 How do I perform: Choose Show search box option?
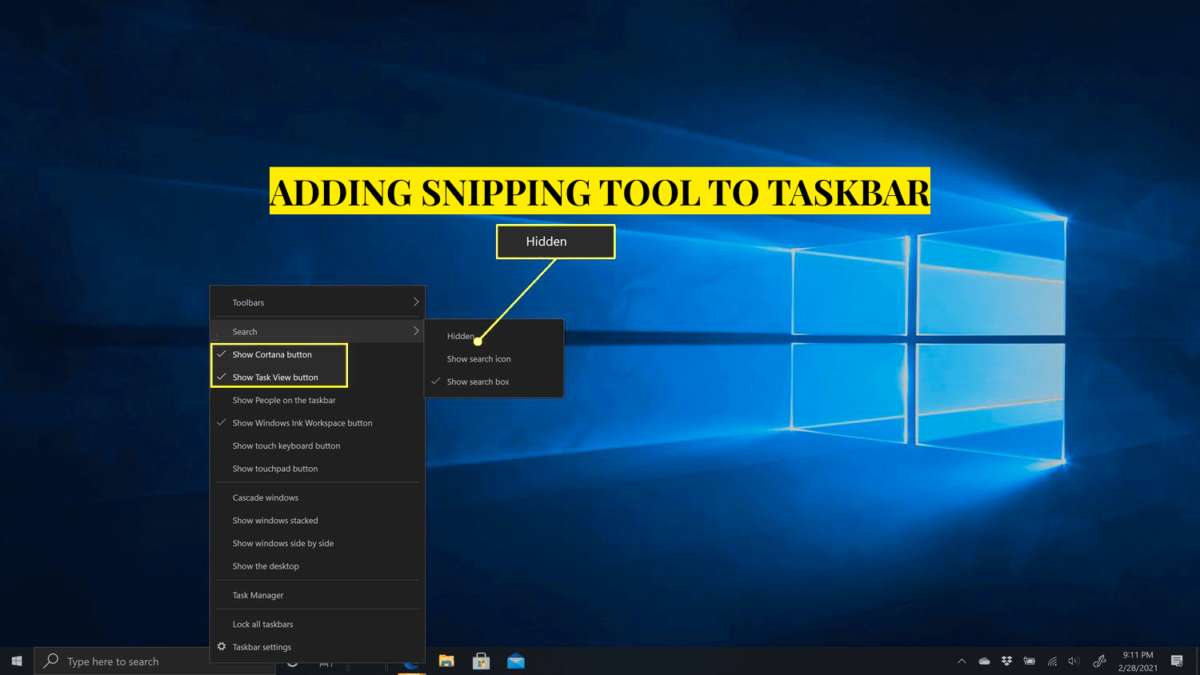(494, 382)
